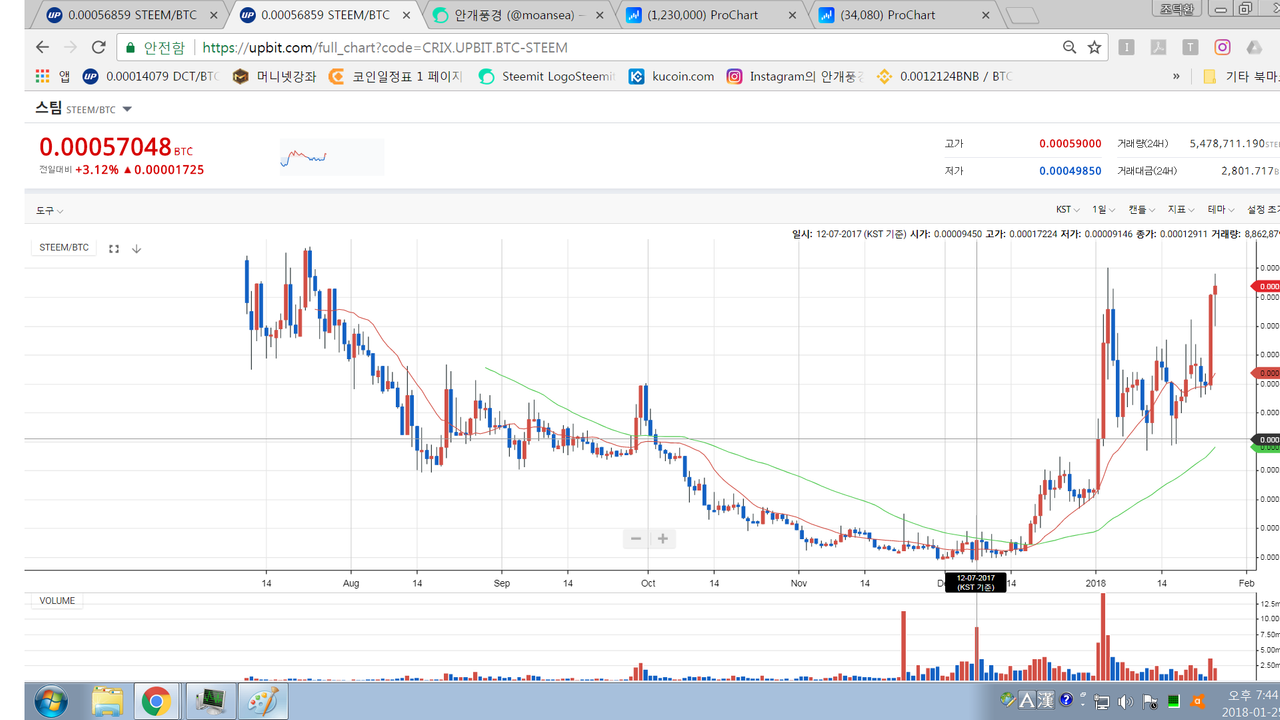1280x720 pixels.
Task: Open the Instagram의 안개풍경 bookmark
Action: pyautogui.click(x=796, y=76)
